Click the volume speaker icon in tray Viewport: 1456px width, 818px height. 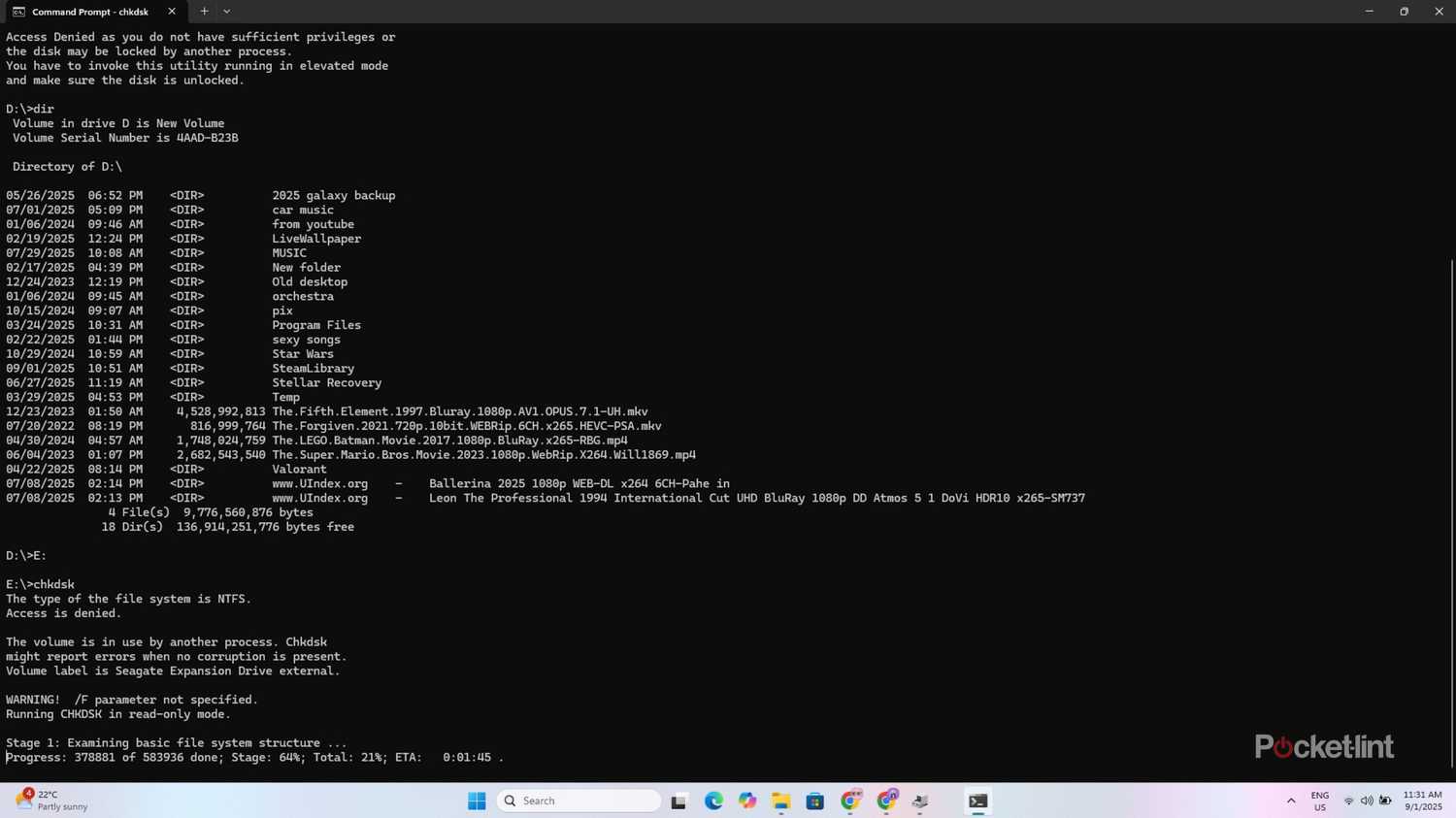1367,801
